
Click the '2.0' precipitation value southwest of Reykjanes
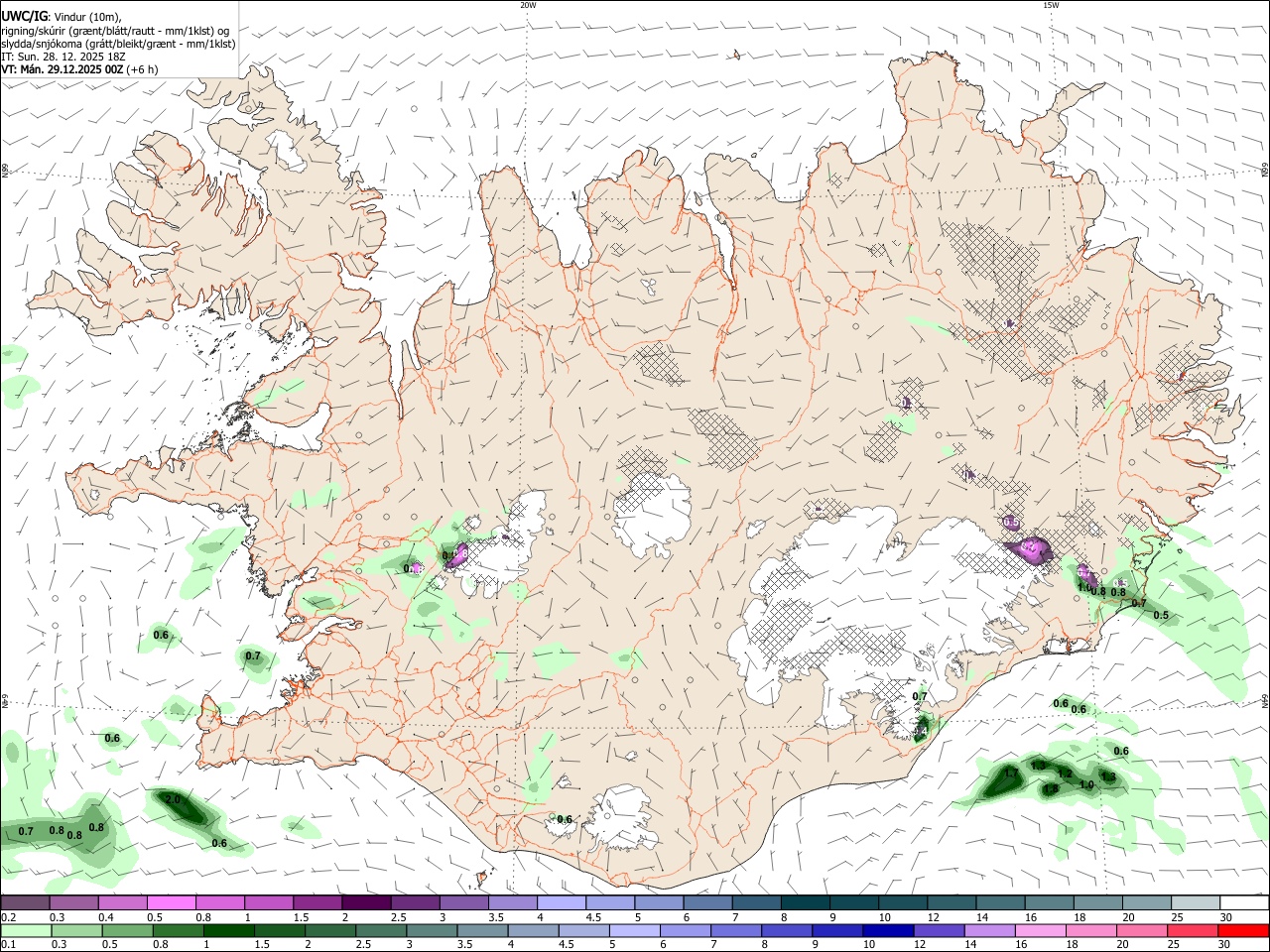(172, 799)
